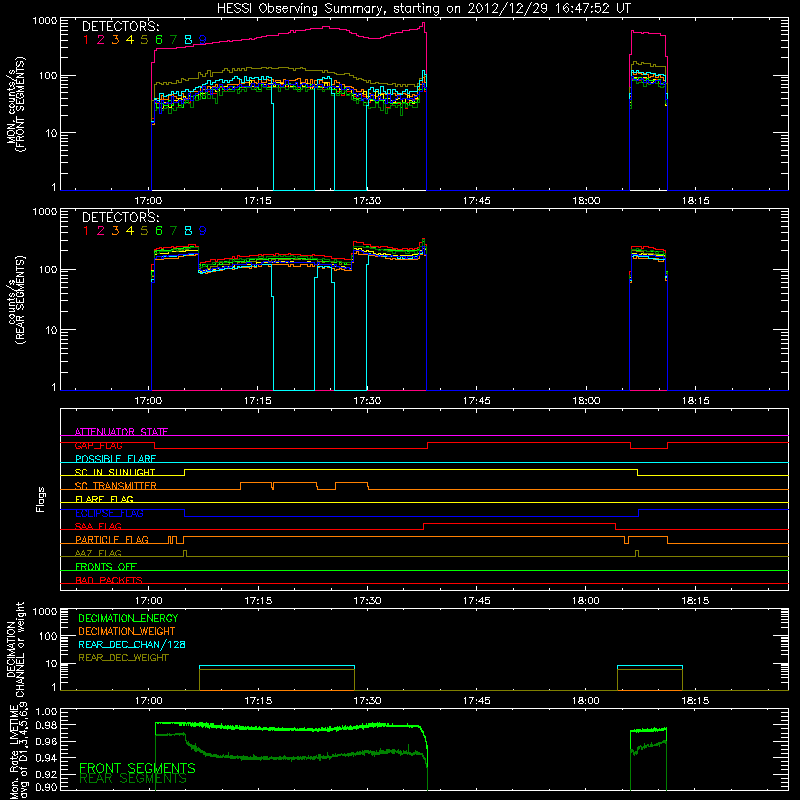Image resolution: width=800 pixels, height=800 pixels.
Task: Click the POSSIBLE_FLARE flag label
Action: click(x=115, y=459)
